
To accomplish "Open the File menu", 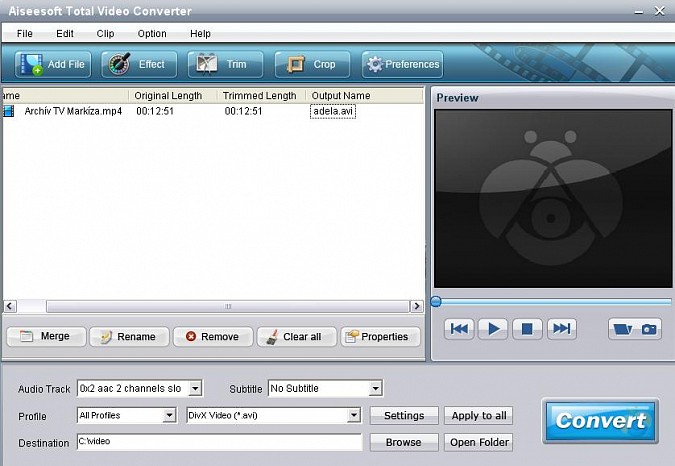I will pos(25,34).
